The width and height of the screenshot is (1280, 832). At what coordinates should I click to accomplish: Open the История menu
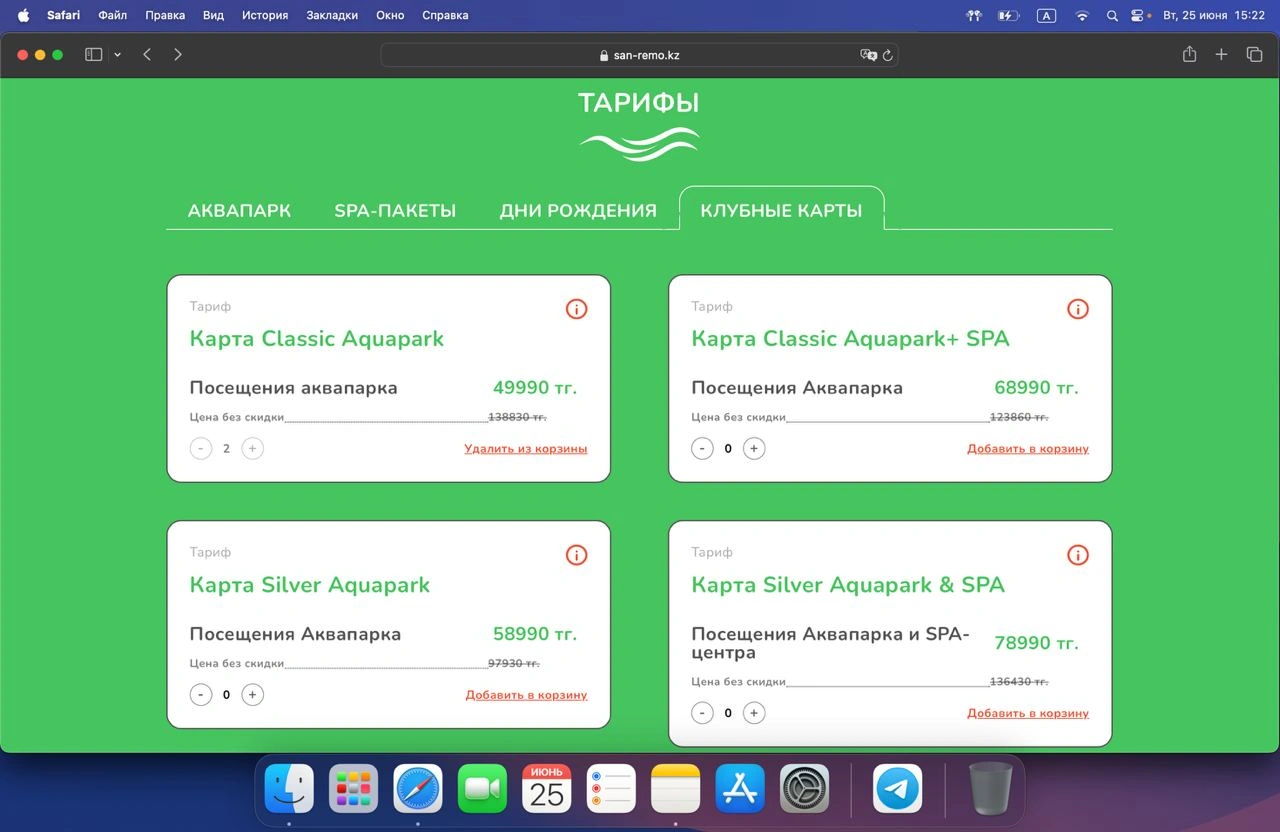click(265, 15)
